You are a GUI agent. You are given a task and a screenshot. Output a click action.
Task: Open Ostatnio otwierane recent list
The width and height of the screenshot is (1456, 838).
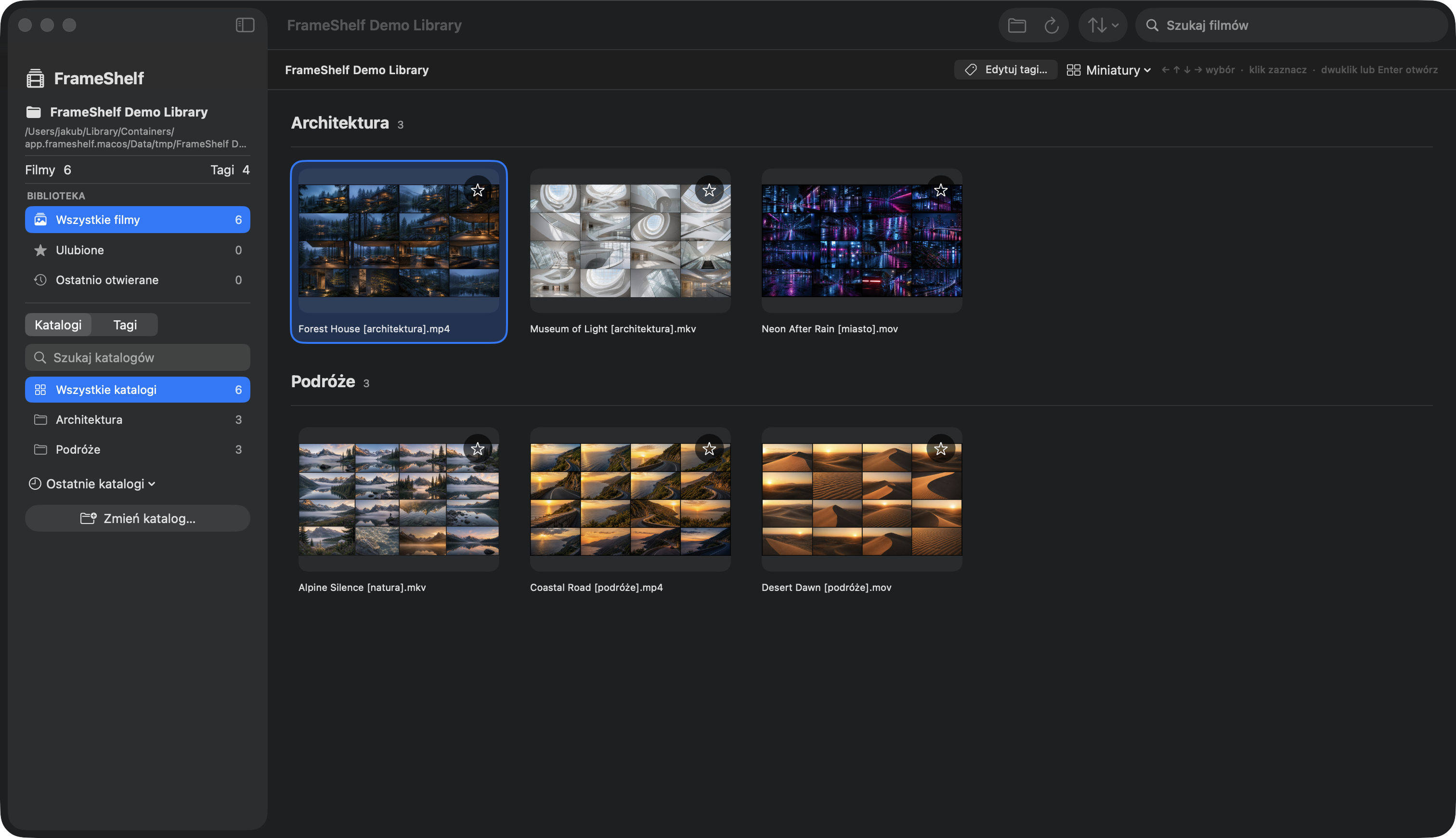click(138, 280)
